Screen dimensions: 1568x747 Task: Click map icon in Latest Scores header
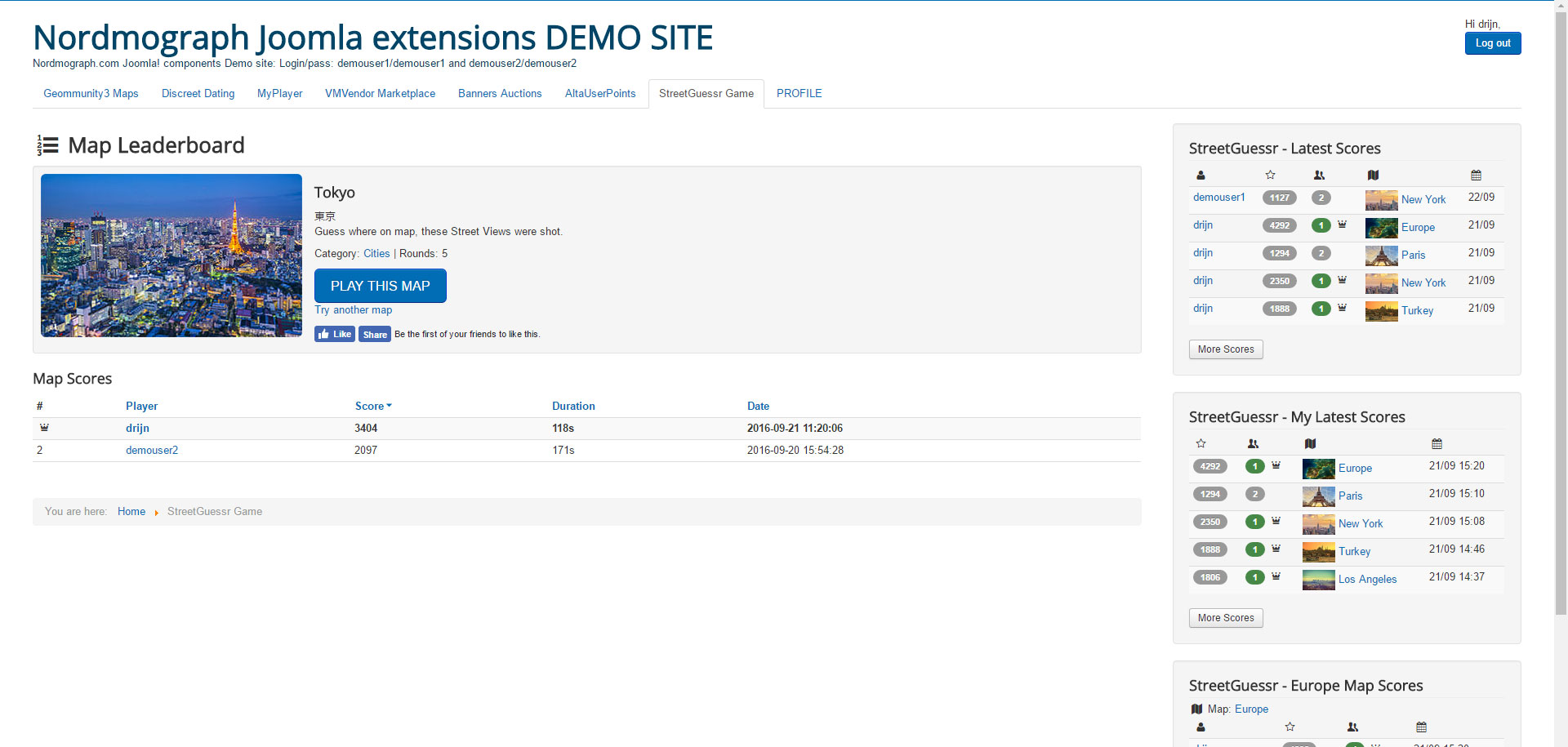click(x=1373, y=176)
